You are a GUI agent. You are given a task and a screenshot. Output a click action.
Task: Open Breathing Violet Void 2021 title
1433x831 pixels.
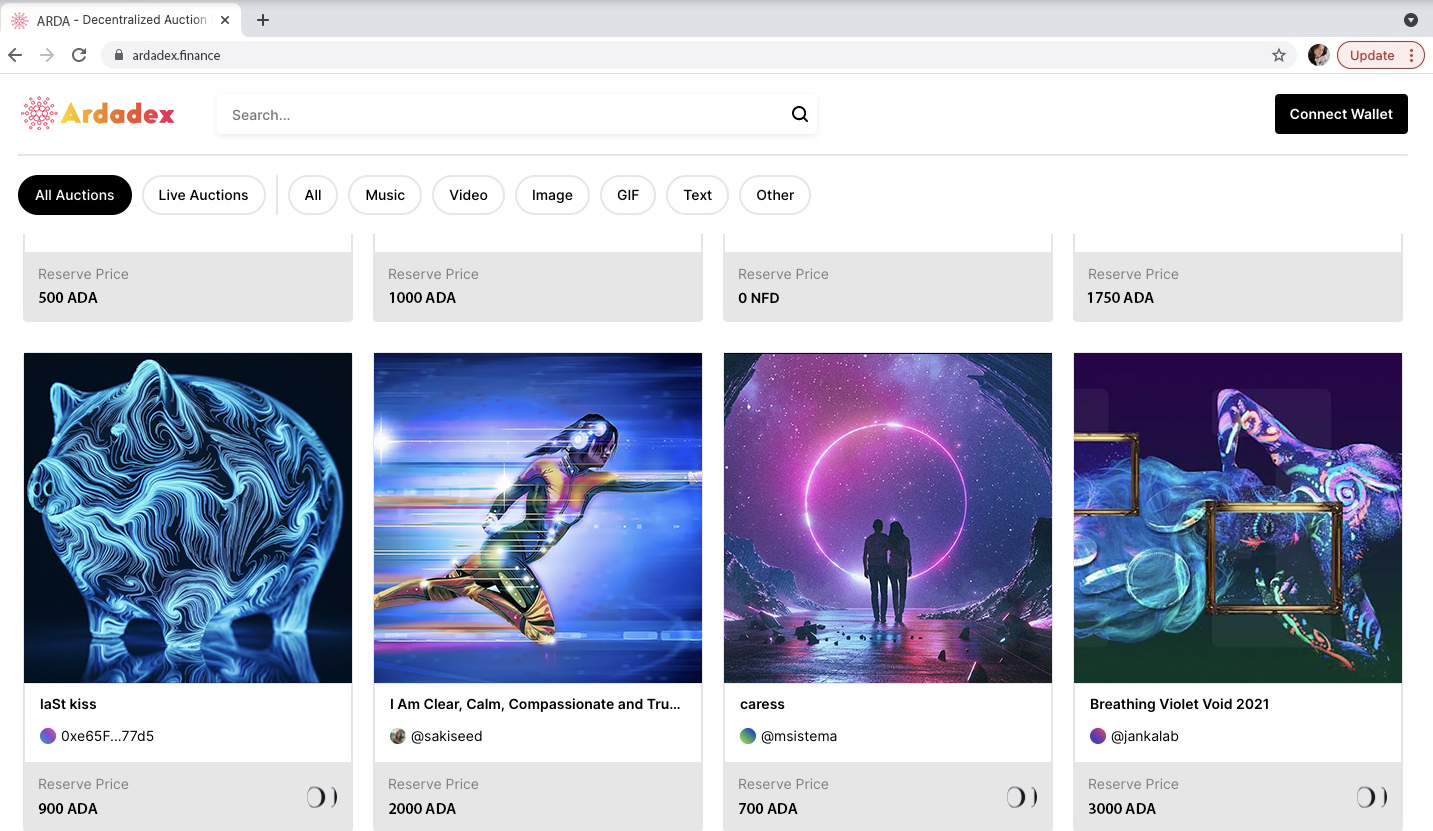point(1179,704)
